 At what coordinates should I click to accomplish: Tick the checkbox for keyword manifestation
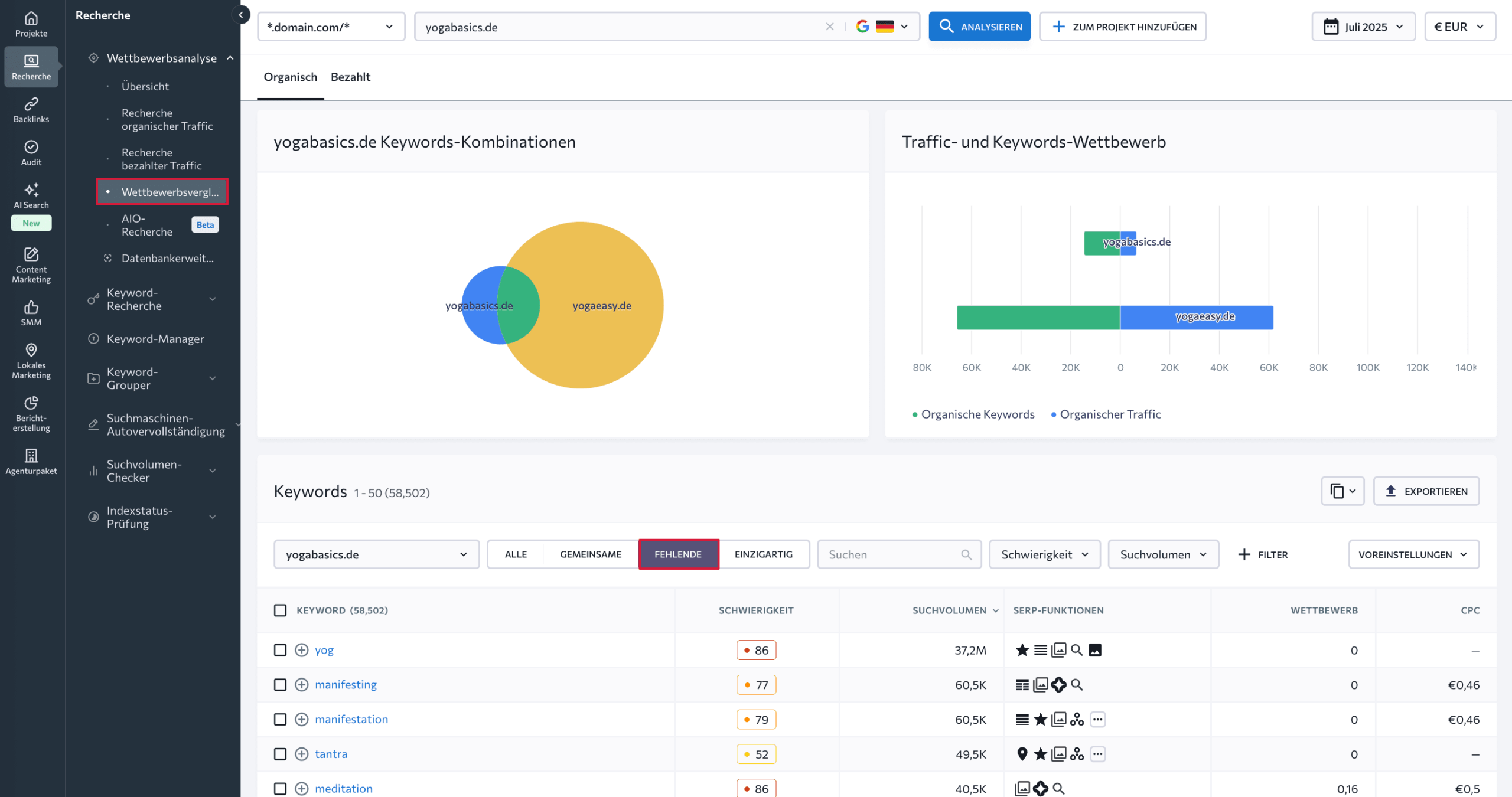tap(281, 719)
